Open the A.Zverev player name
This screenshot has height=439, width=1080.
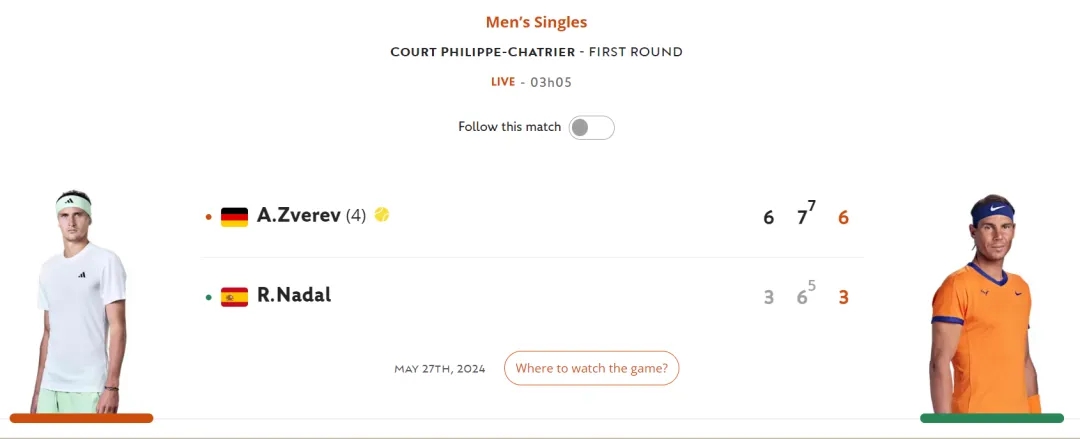[299, 215]
